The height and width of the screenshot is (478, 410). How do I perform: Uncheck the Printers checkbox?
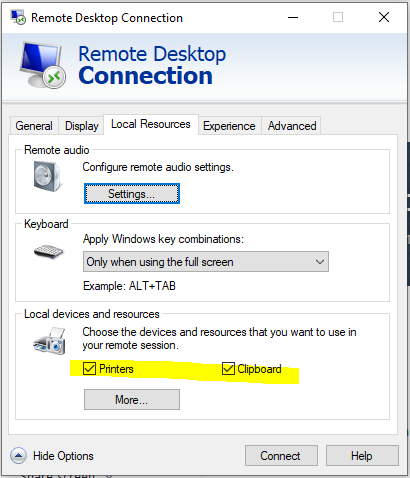coord(89,369)
